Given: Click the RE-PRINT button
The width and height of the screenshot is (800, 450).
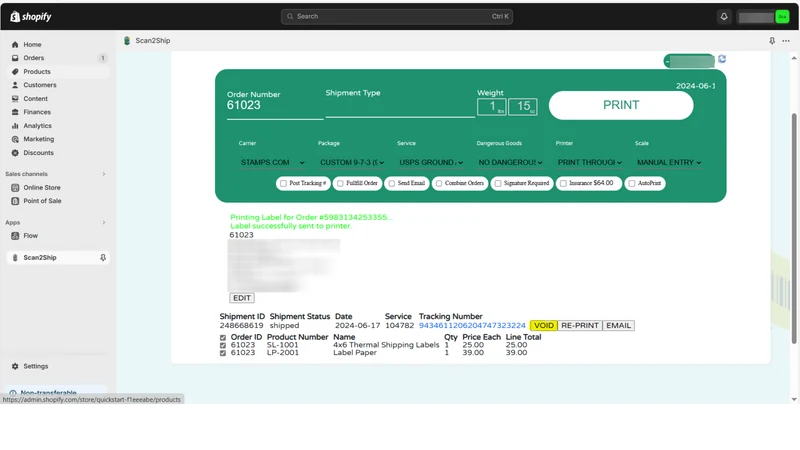Looking at the screenshot, I should coord(580,326).
